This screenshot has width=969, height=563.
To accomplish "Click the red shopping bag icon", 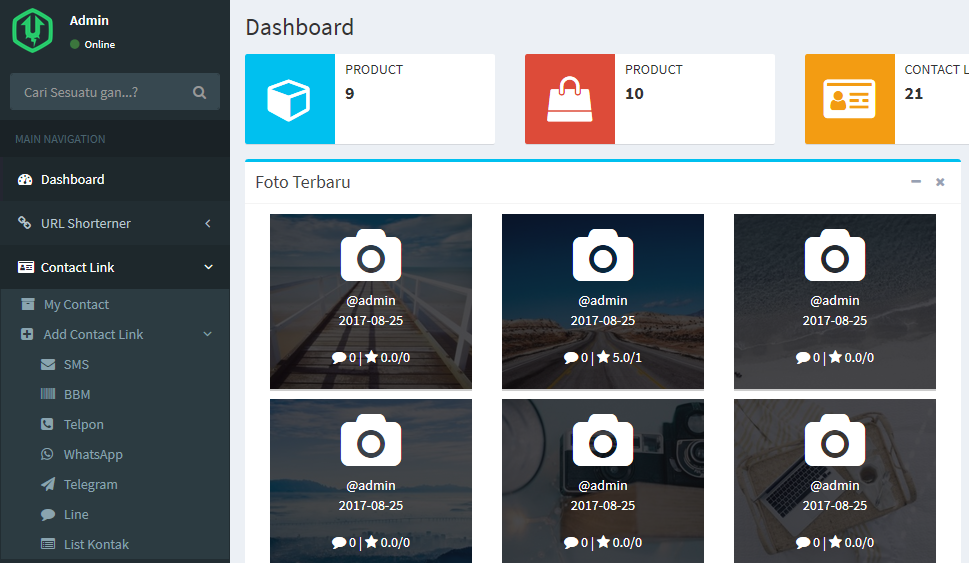I will pos(570,99).
